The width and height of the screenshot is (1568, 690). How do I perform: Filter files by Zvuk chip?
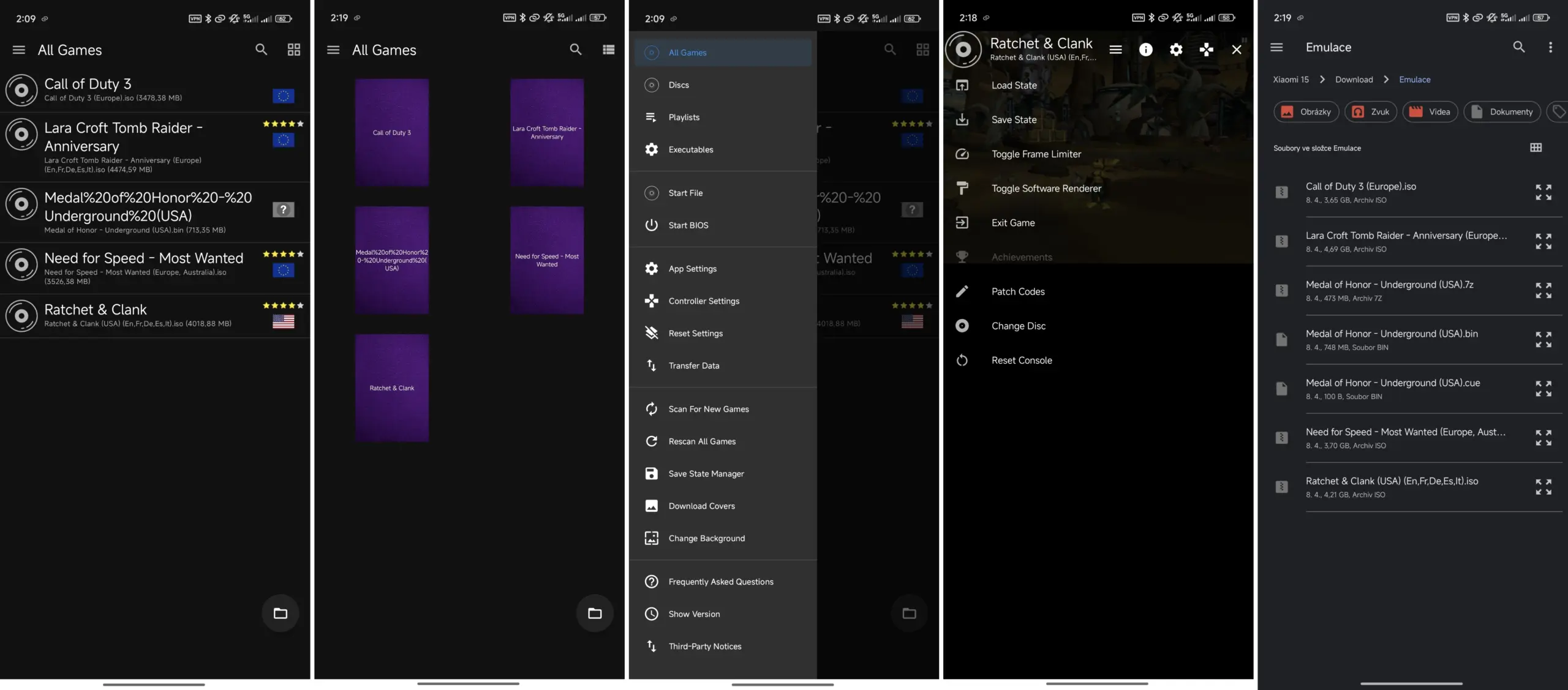[x=1371, y=112]
